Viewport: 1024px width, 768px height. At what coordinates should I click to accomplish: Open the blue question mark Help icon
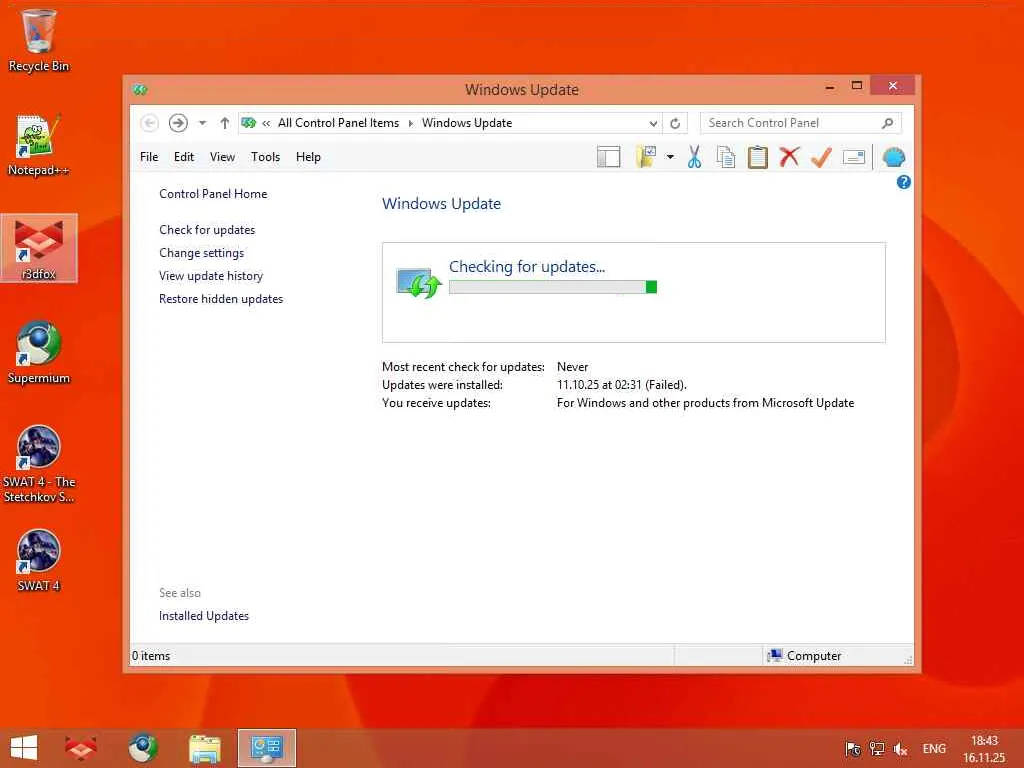903,182
